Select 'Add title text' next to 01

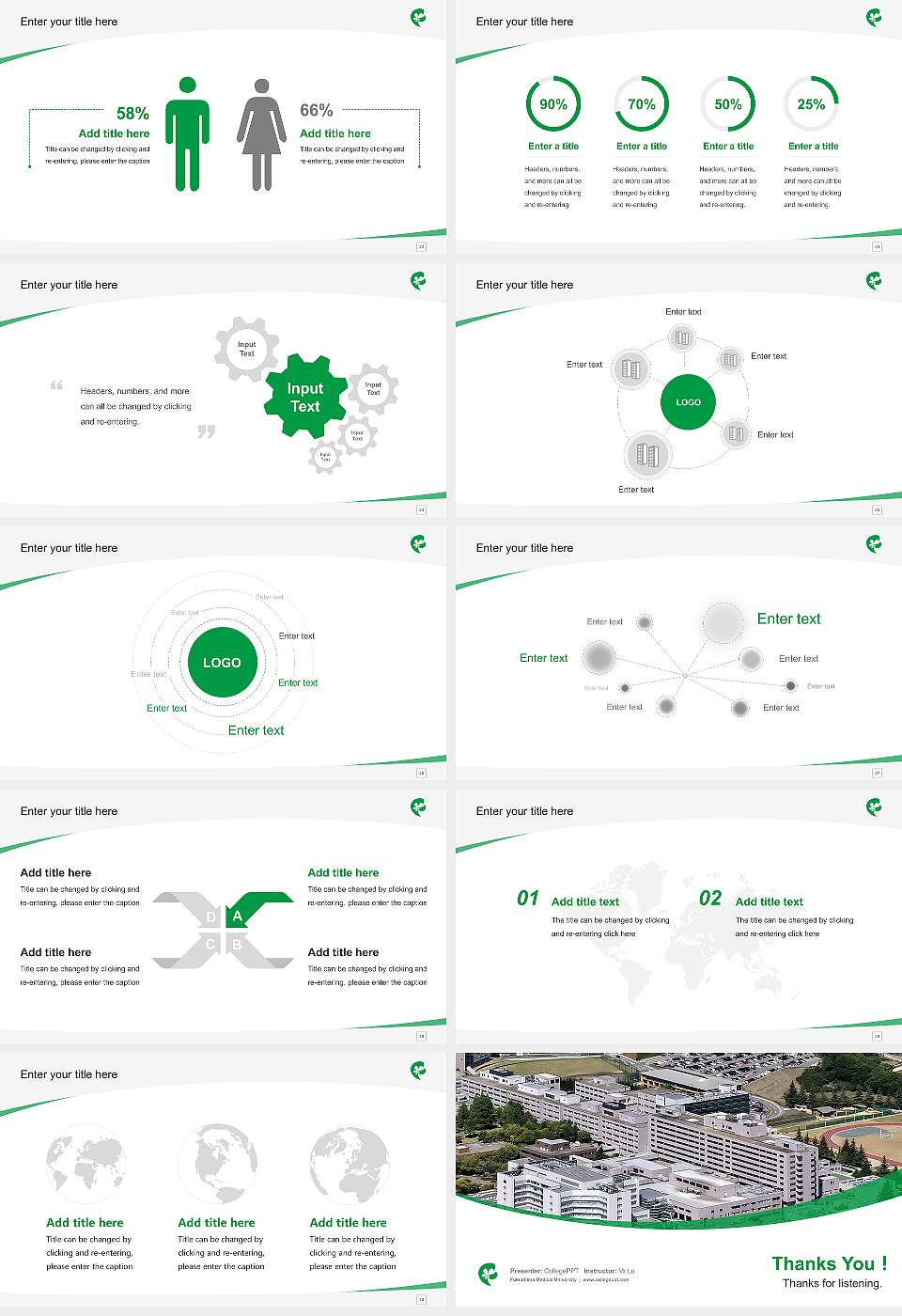point(585,901)
